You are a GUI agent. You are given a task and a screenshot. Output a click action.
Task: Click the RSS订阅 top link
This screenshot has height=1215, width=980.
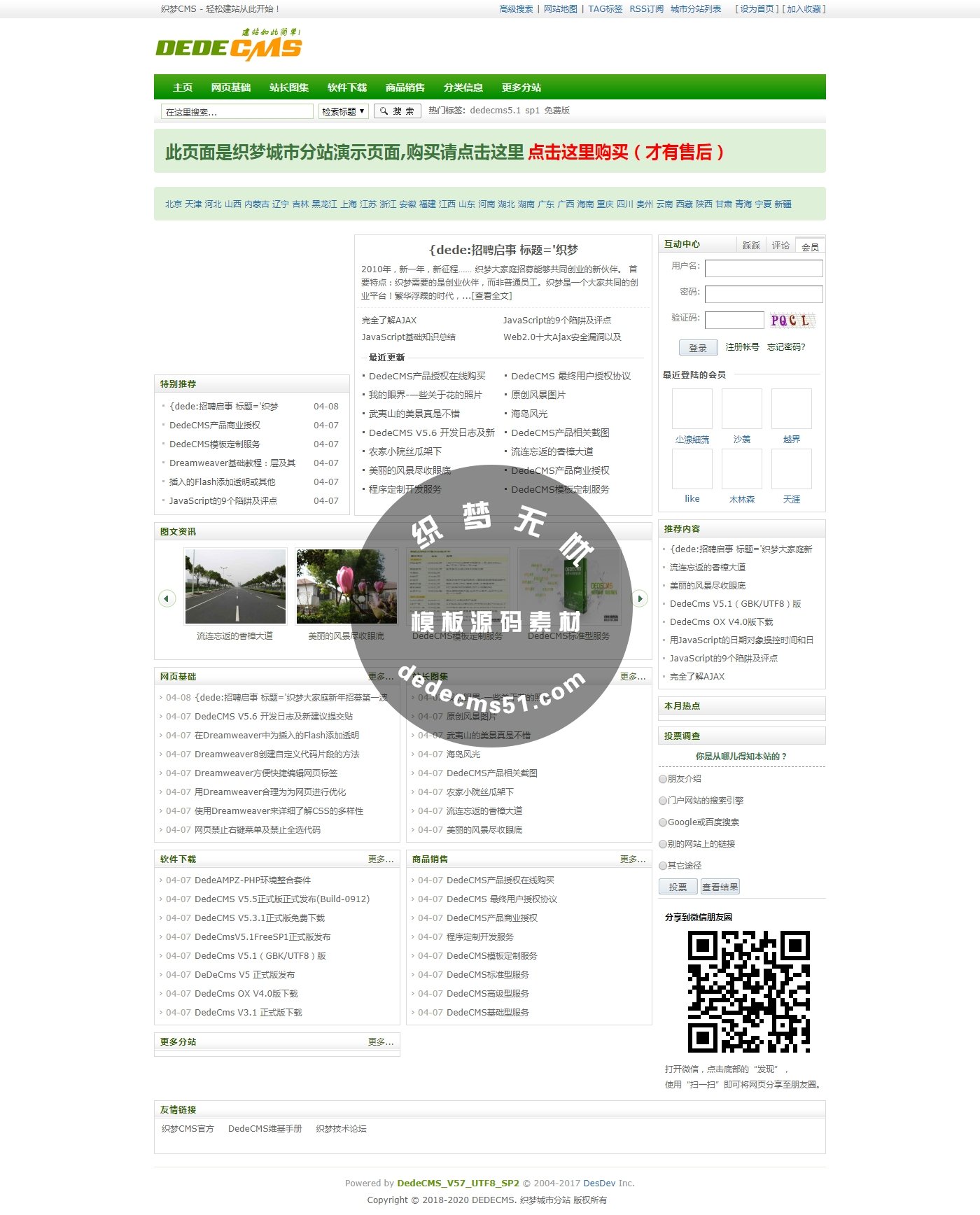[647, 9]
